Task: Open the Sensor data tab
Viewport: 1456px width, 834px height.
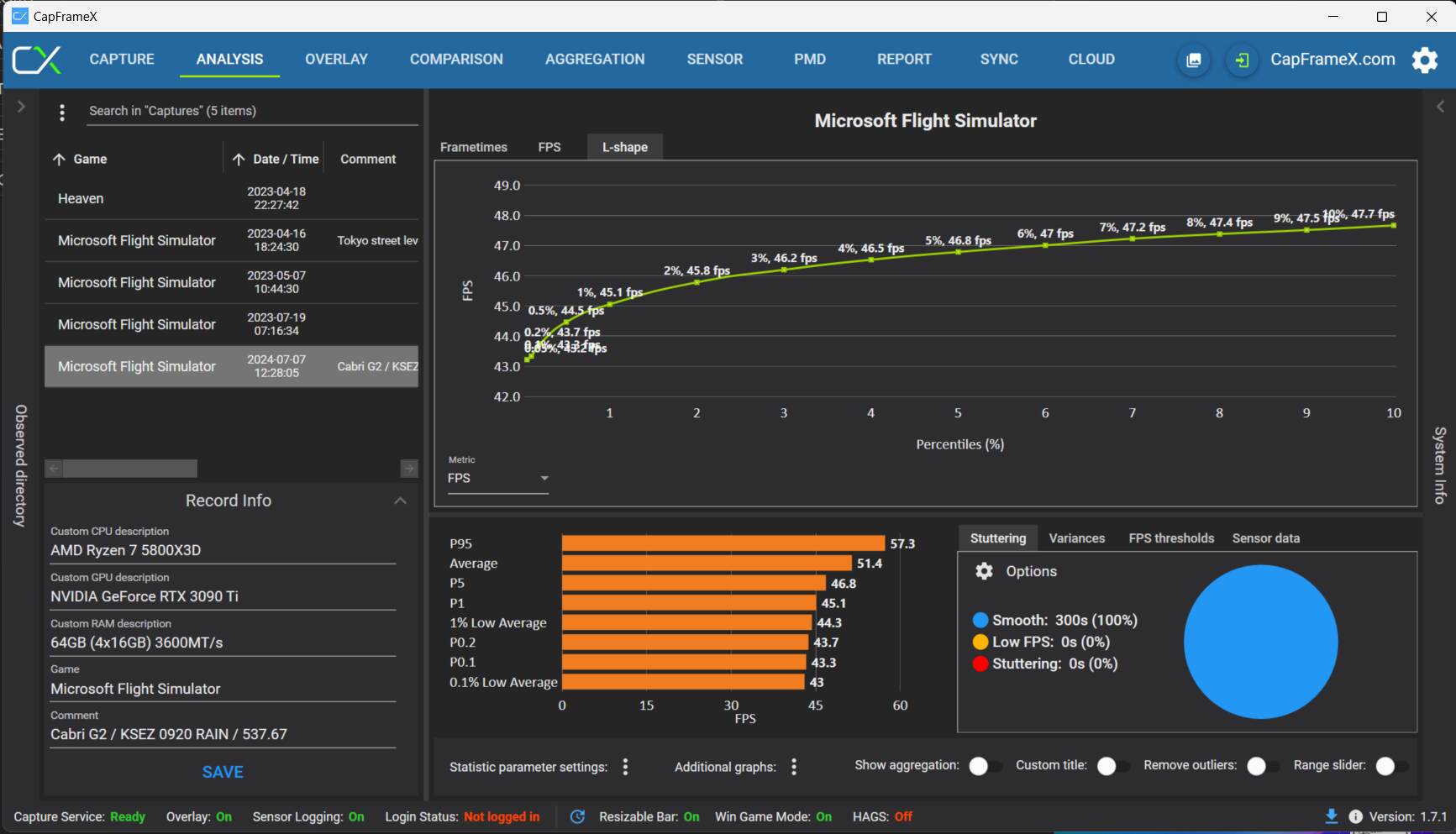Action: [1266, 538]
